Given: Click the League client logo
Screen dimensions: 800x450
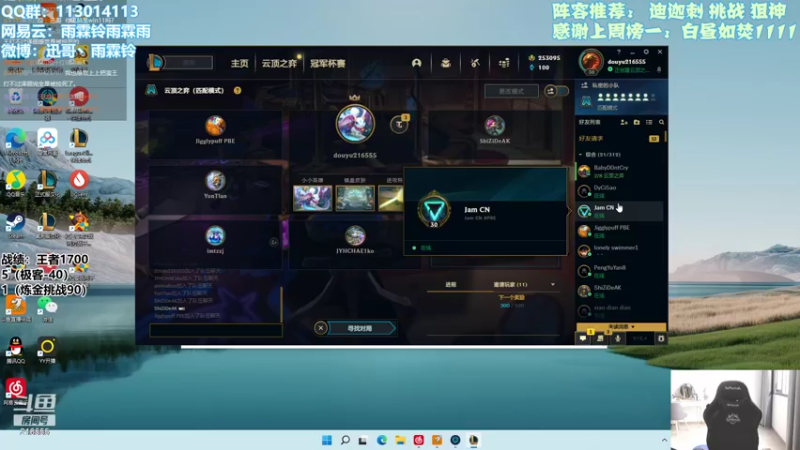Looking at the screenshot, I should (x=155, y=63).
